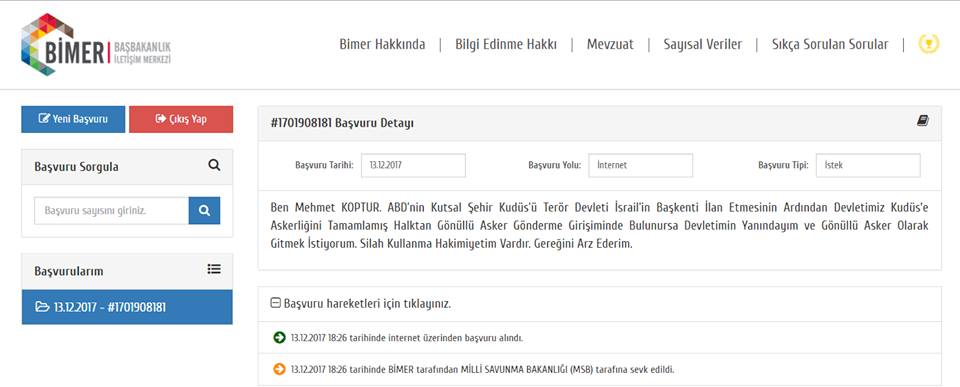Click the Başvuru Tarihi field
This screenshot has width=960, height=387.
413,165
